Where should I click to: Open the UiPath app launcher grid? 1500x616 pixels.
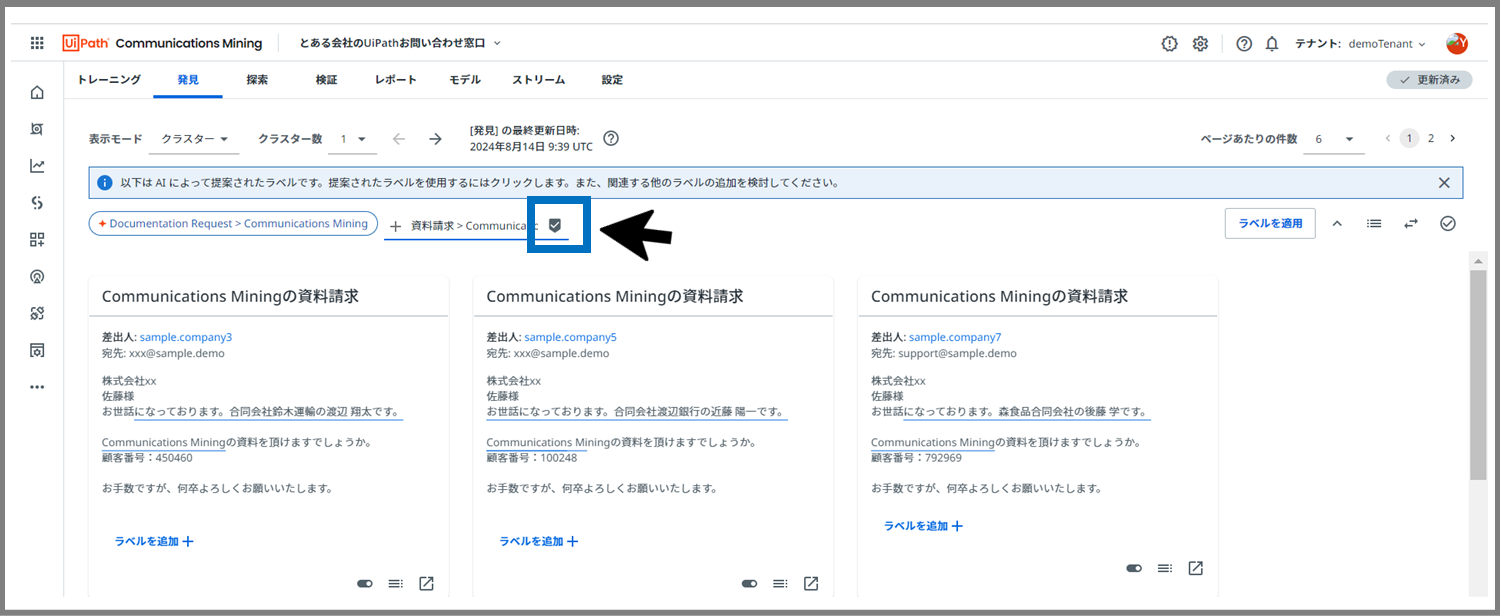[x=37, y=43]
